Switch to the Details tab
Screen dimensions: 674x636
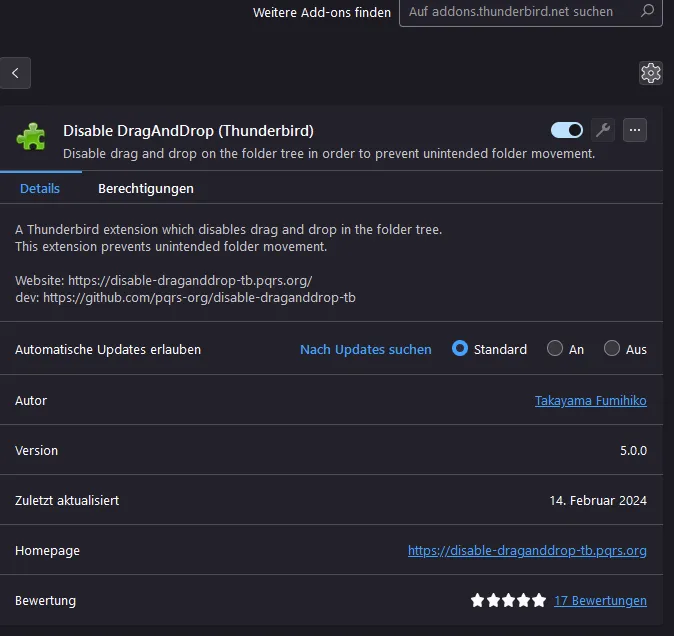pos(40,189)
